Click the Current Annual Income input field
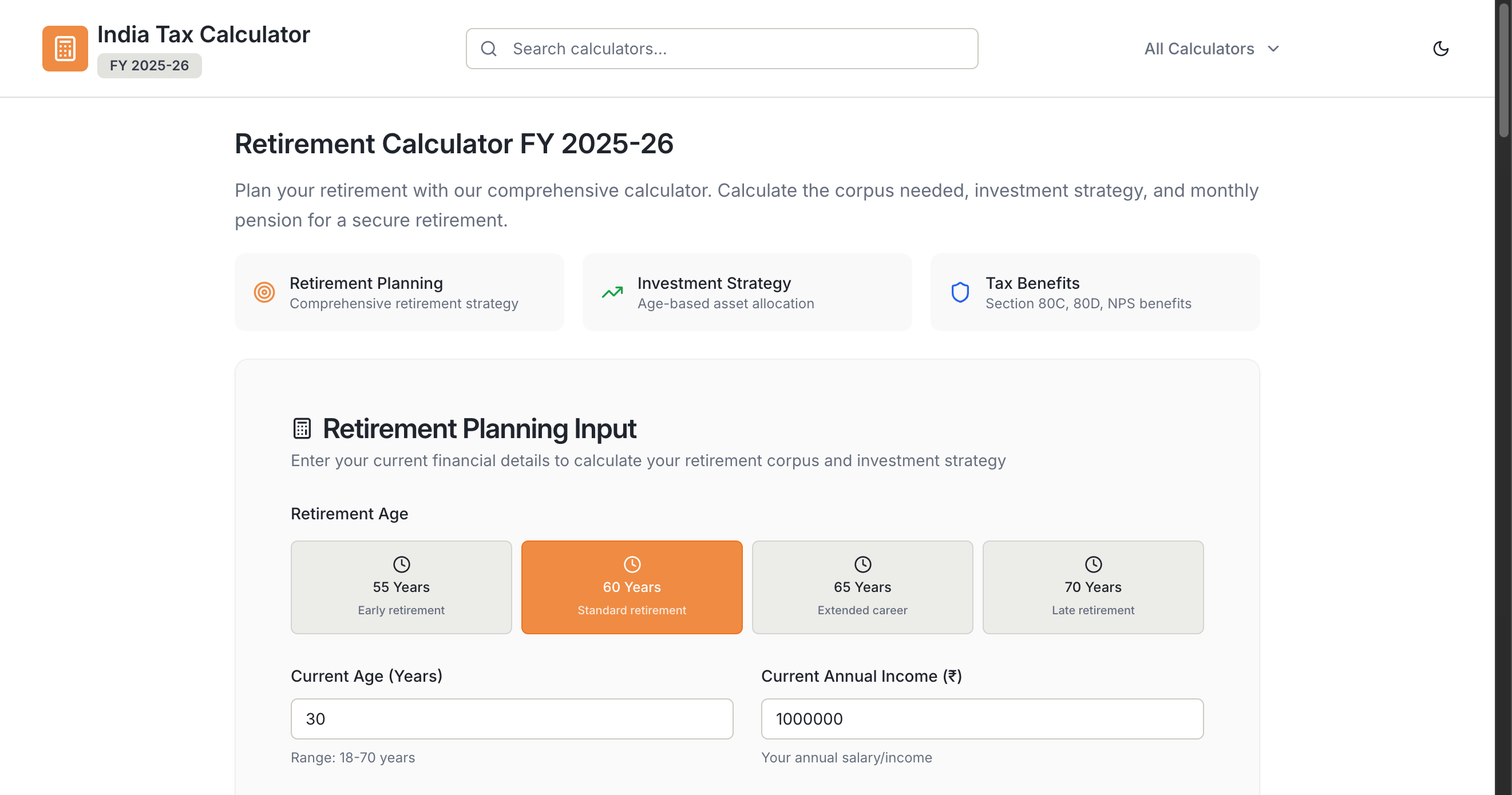1512x795 pixels. pos(982,719)
